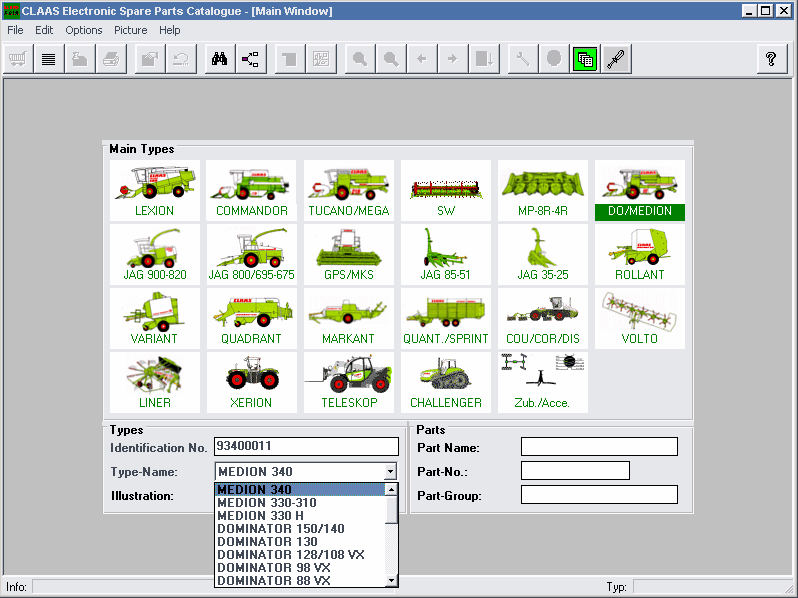Select the VOLTO tedder type
This screenshot has width=798, height=598.
(640, 319)
